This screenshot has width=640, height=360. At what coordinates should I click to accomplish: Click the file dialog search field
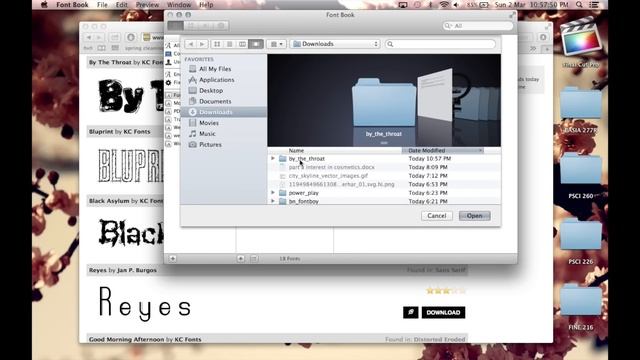pyautogui.click(x=440, y=44)
